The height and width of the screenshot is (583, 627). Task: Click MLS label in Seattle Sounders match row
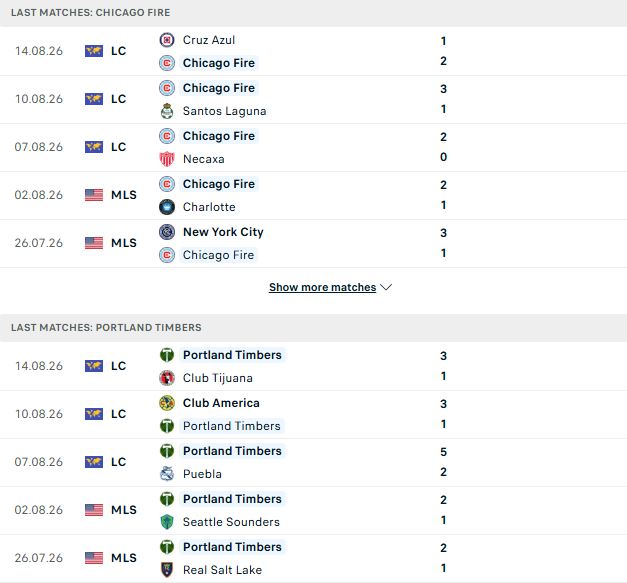[124, 510]
